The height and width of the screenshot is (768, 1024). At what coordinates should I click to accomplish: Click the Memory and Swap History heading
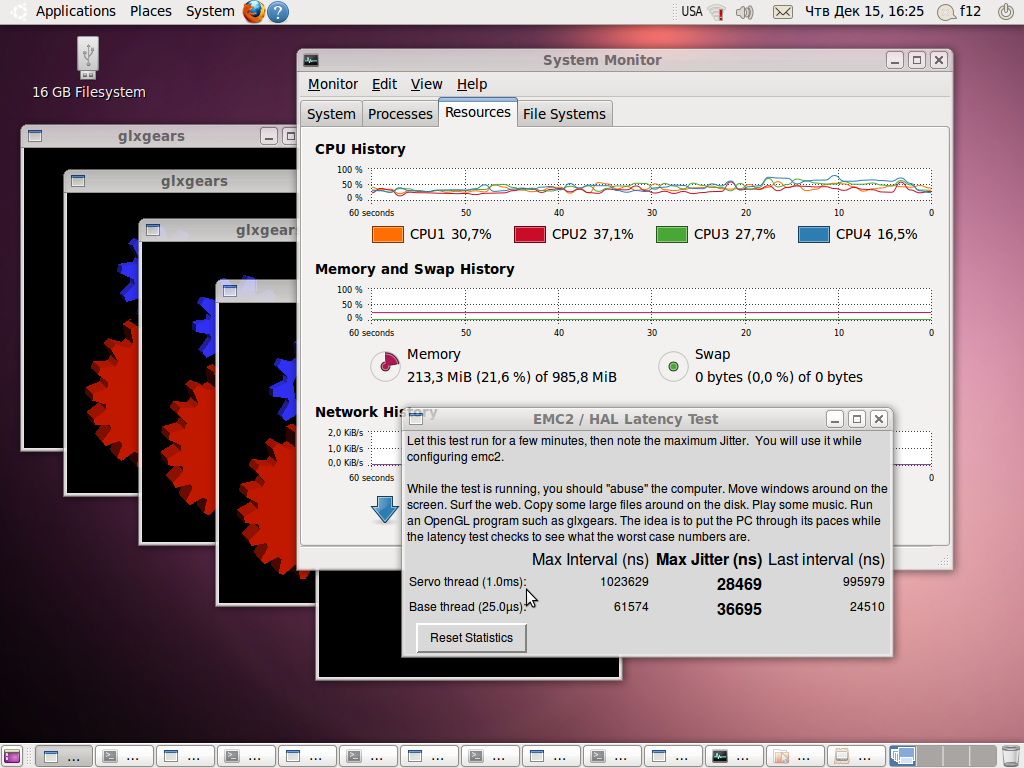[415, 269]
